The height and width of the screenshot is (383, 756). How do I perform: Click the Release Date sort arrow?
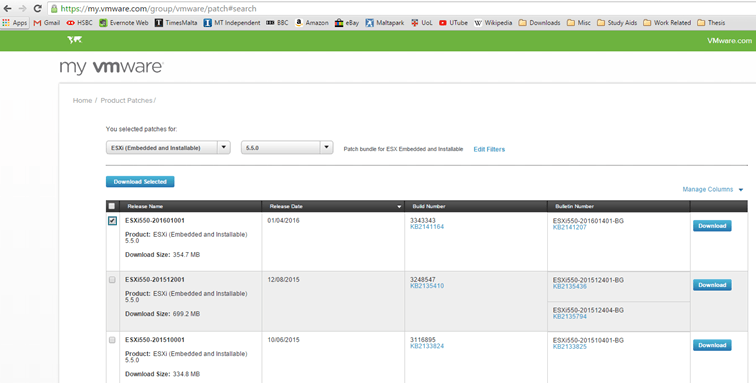coord(399,206)
